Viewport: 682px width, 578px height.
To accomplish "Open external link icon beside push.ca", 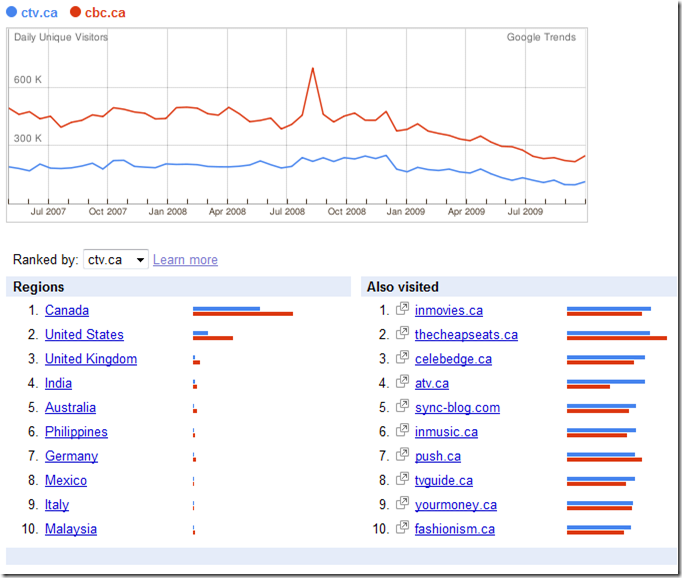I will click(x=402, y=455).
